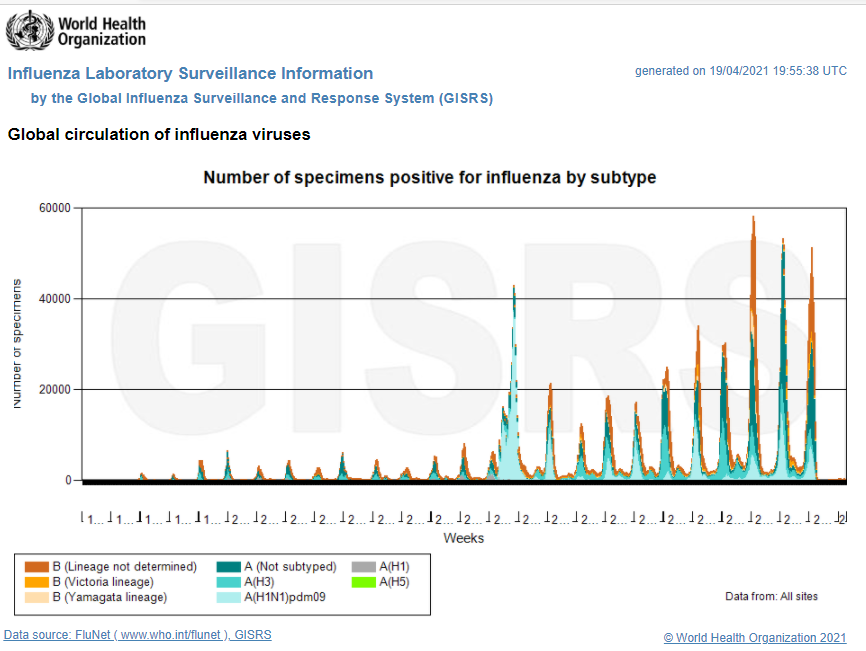Click the 40000 y-axis label
866x651 pixels.
54,299
